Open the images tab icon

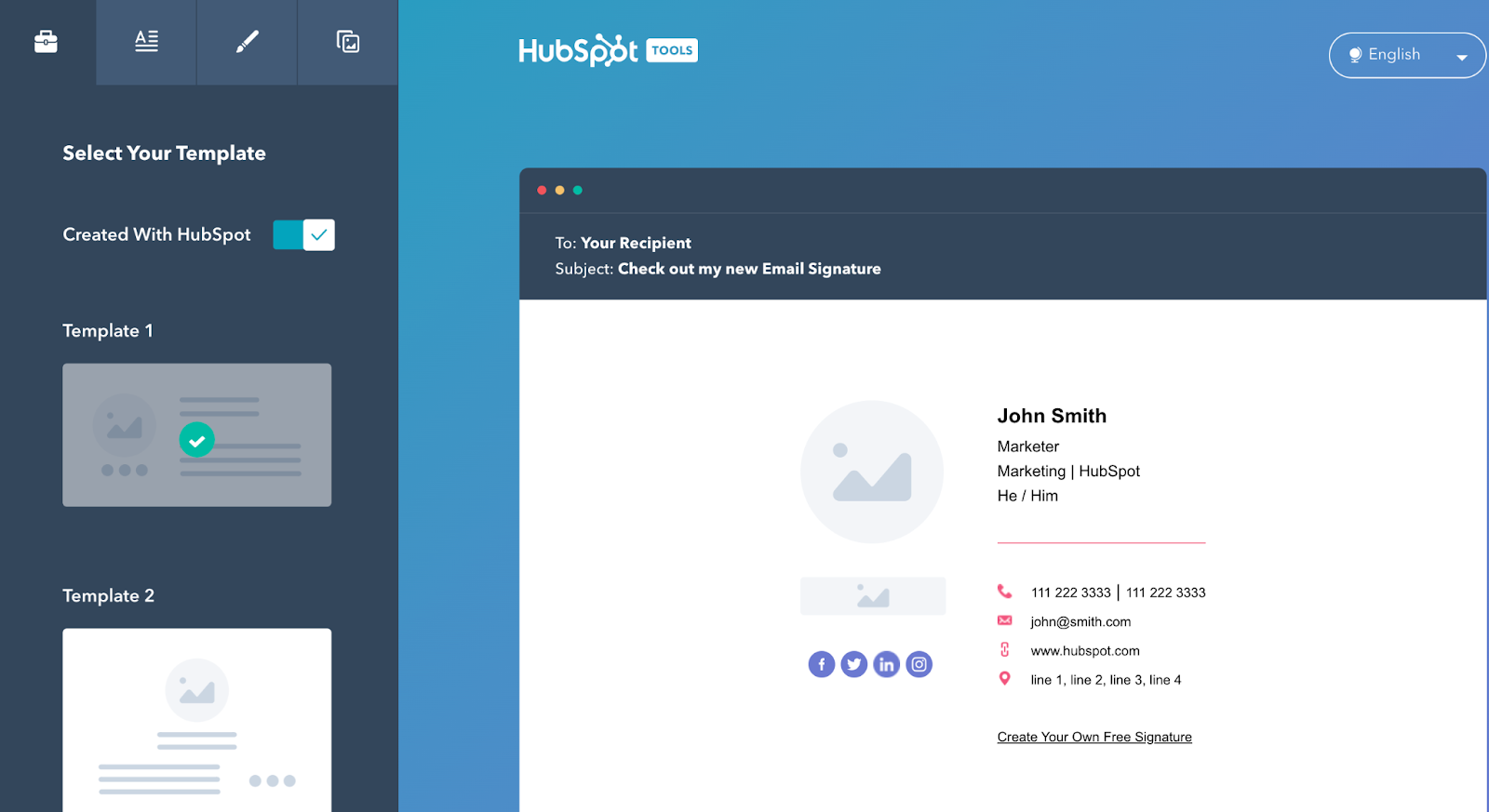pyautogui.click(x=348, y=42)
